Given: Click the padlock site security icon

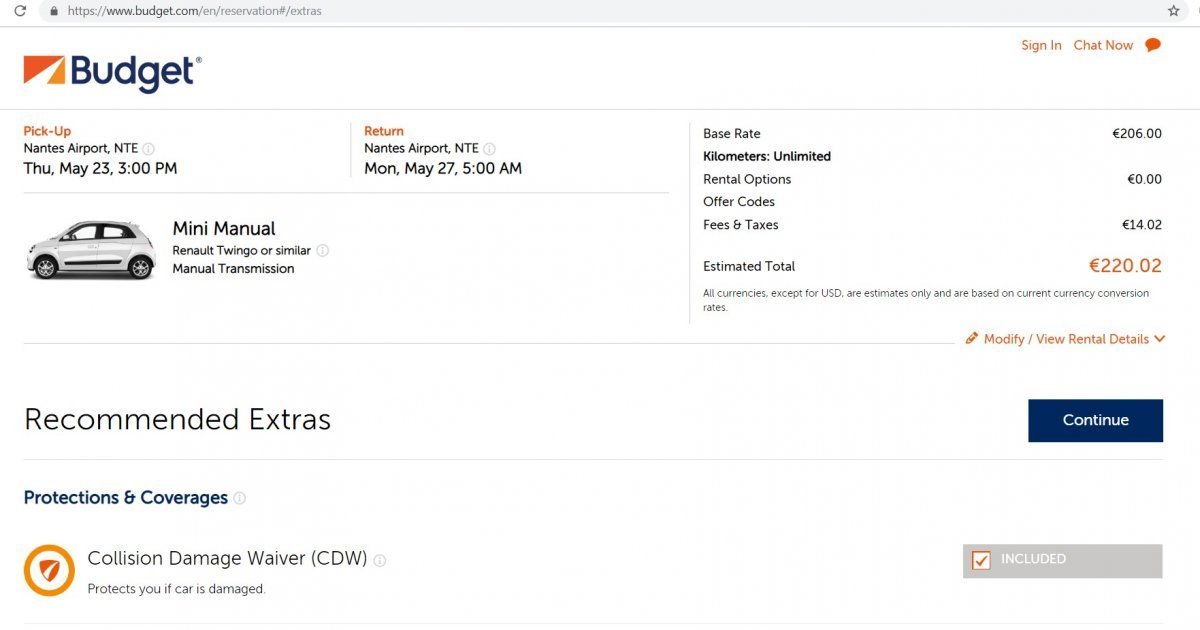Looking at the screenshot, I should click(54, 11).
